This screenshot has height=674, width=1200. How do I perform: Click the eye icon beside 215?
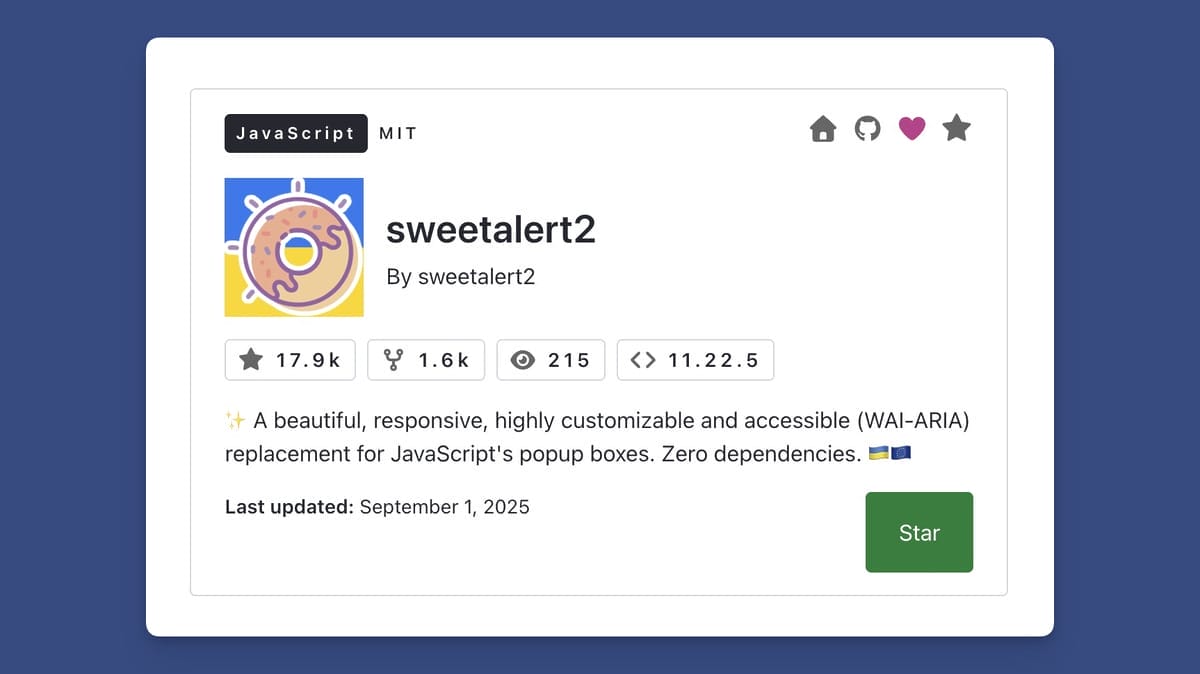[522, 361]
